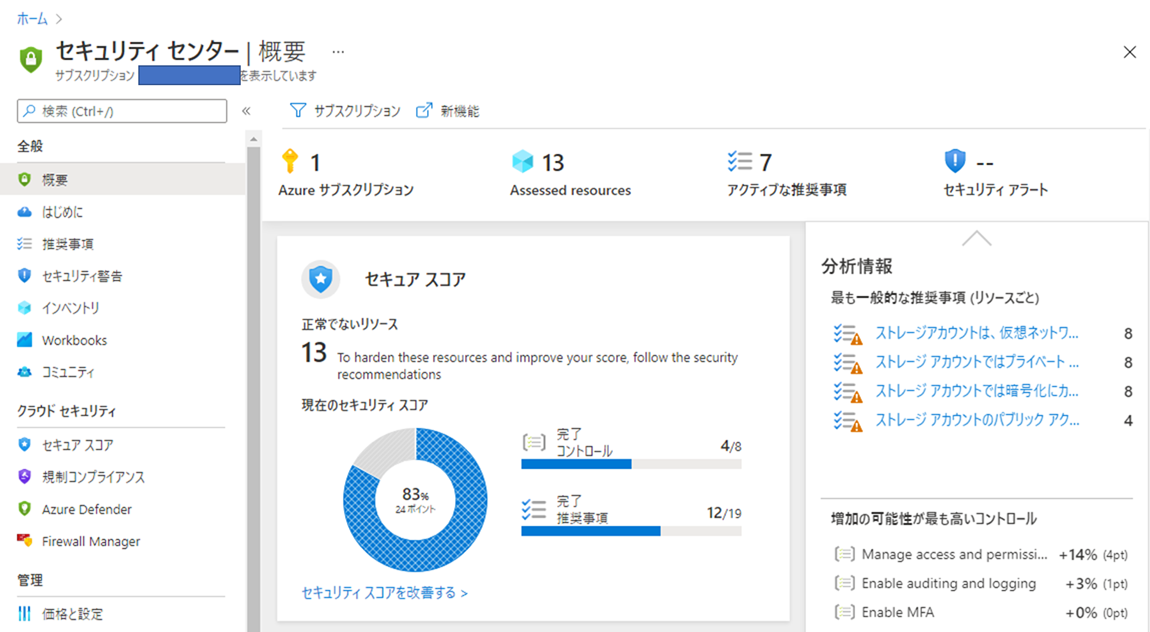
Task: Click the security alerts blue shield icon
Action: (x=955, y=161)
